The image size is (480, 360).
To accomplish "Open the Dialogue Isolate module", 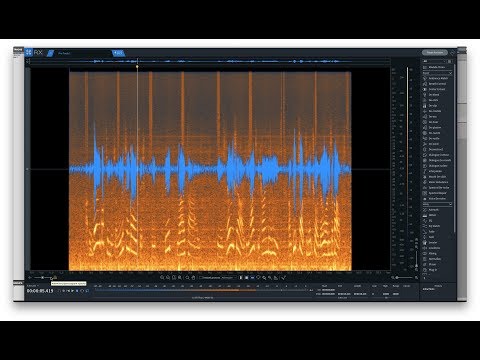I will (438, 166).
